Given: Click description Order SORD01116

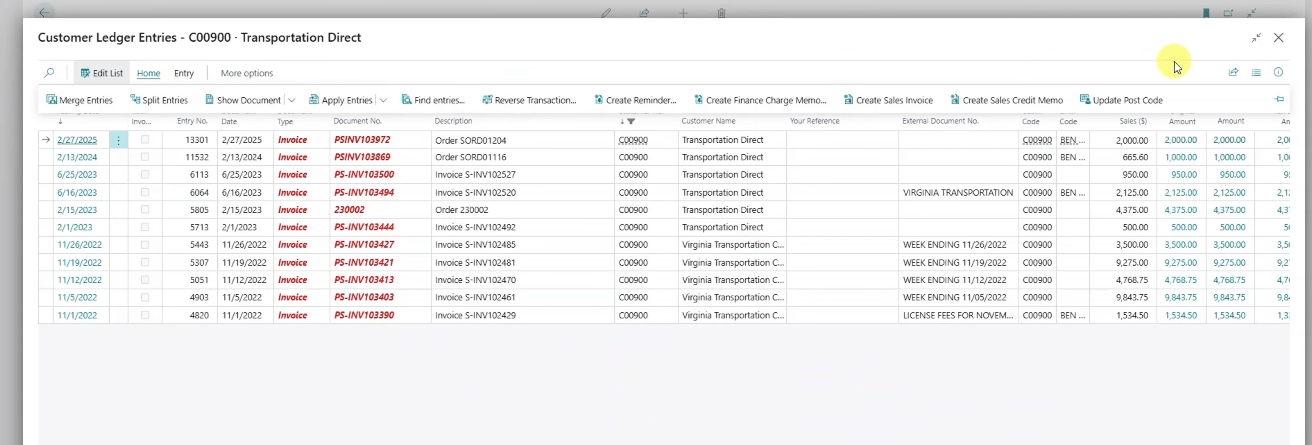Looking at the screenshot, I should click(x=471, y=157).
